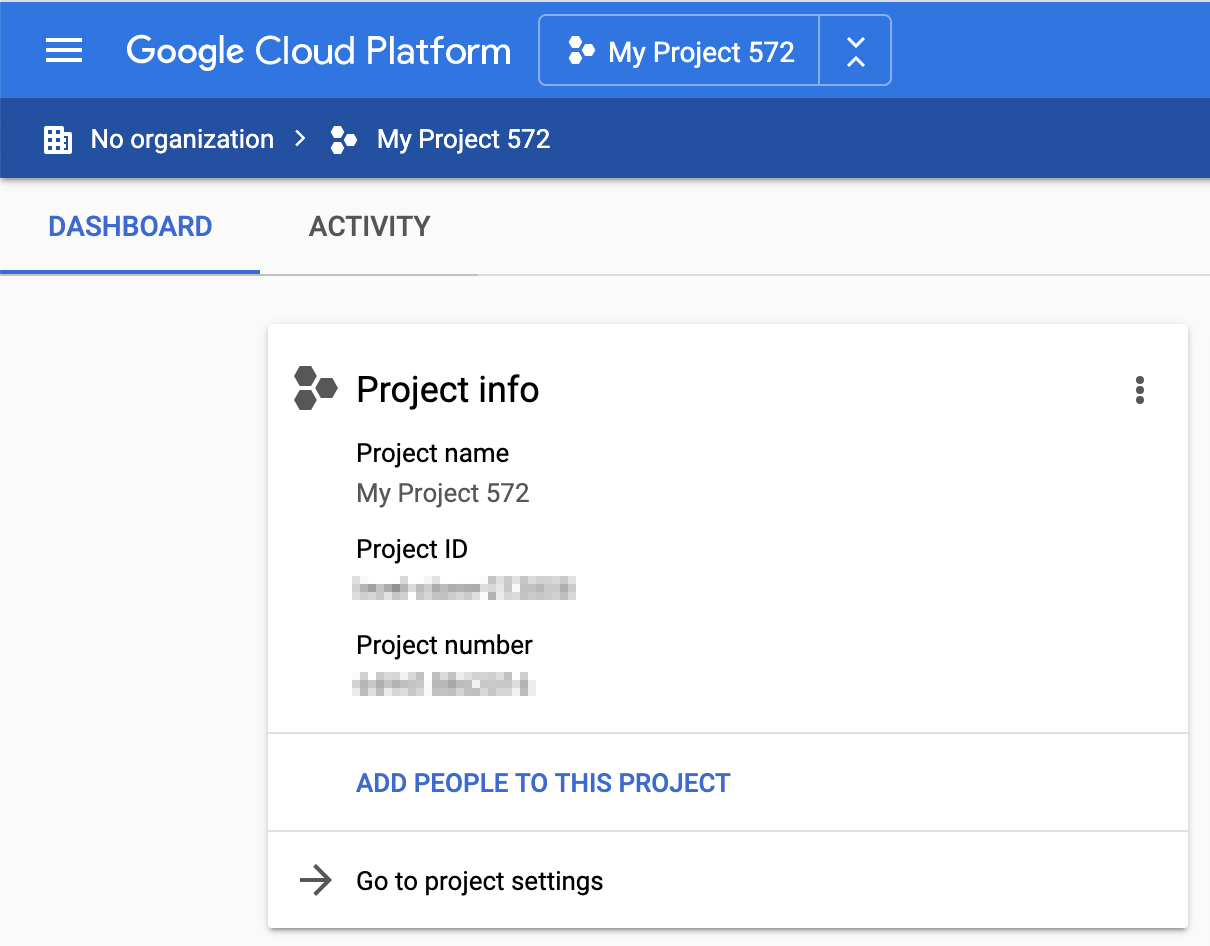Switch to the Dashboard tab
Image resolution: width=1210 pixels, height=946 pixels.
tap(130, 227)
